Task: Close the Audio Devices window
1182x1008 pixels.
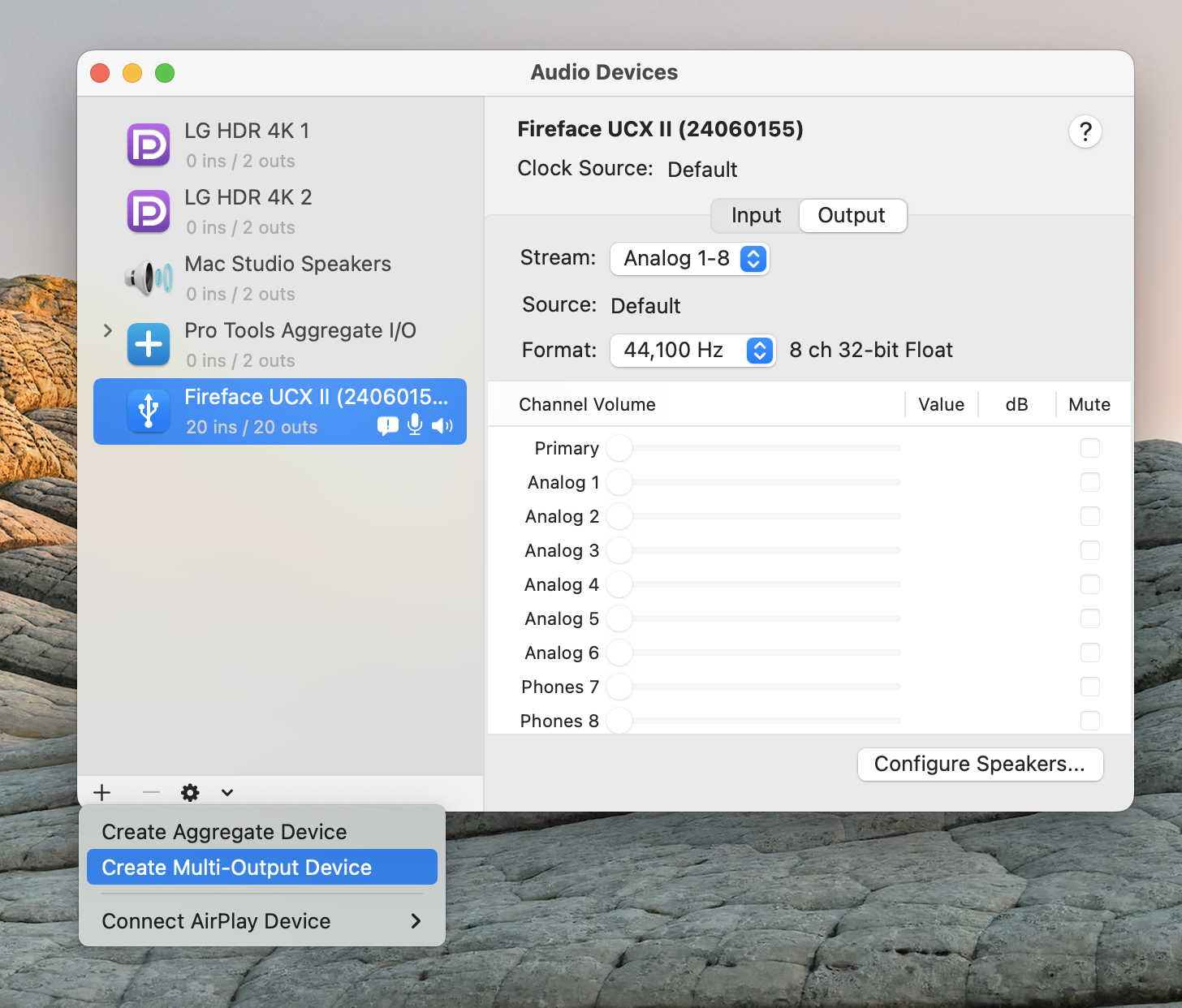Action: click(100, 73)
